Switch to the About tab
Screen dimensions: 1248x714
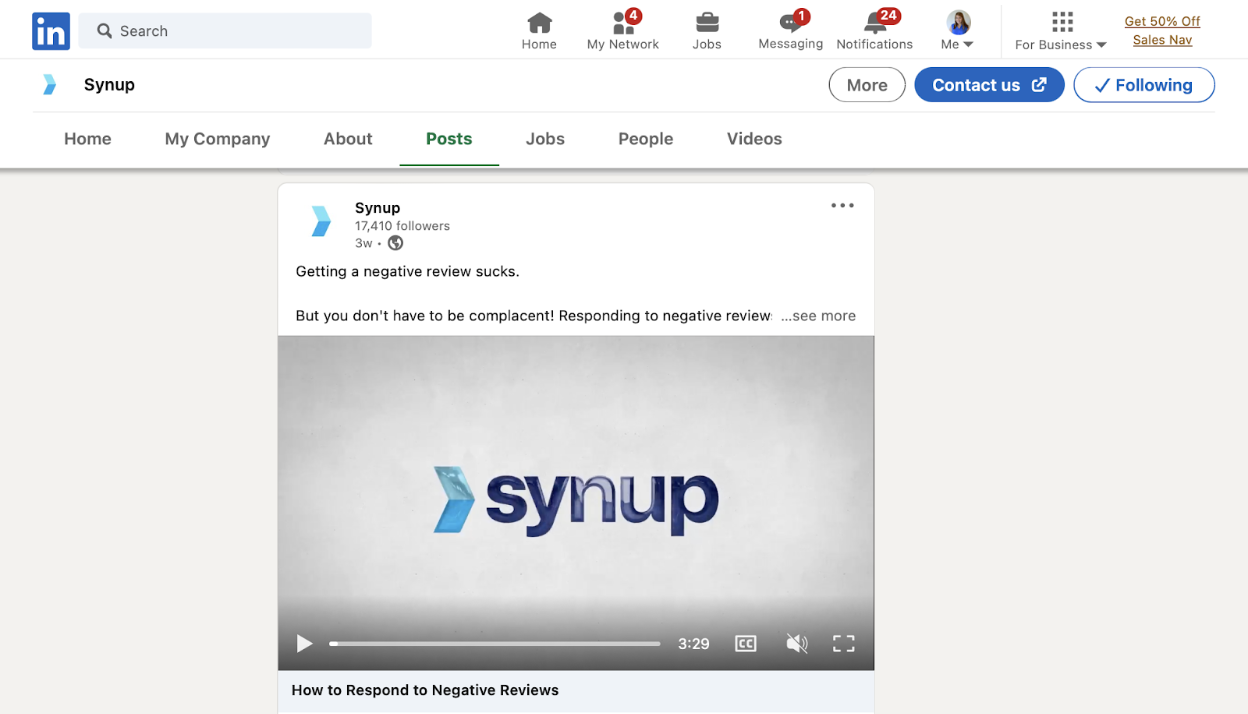(x=348, y=139)
